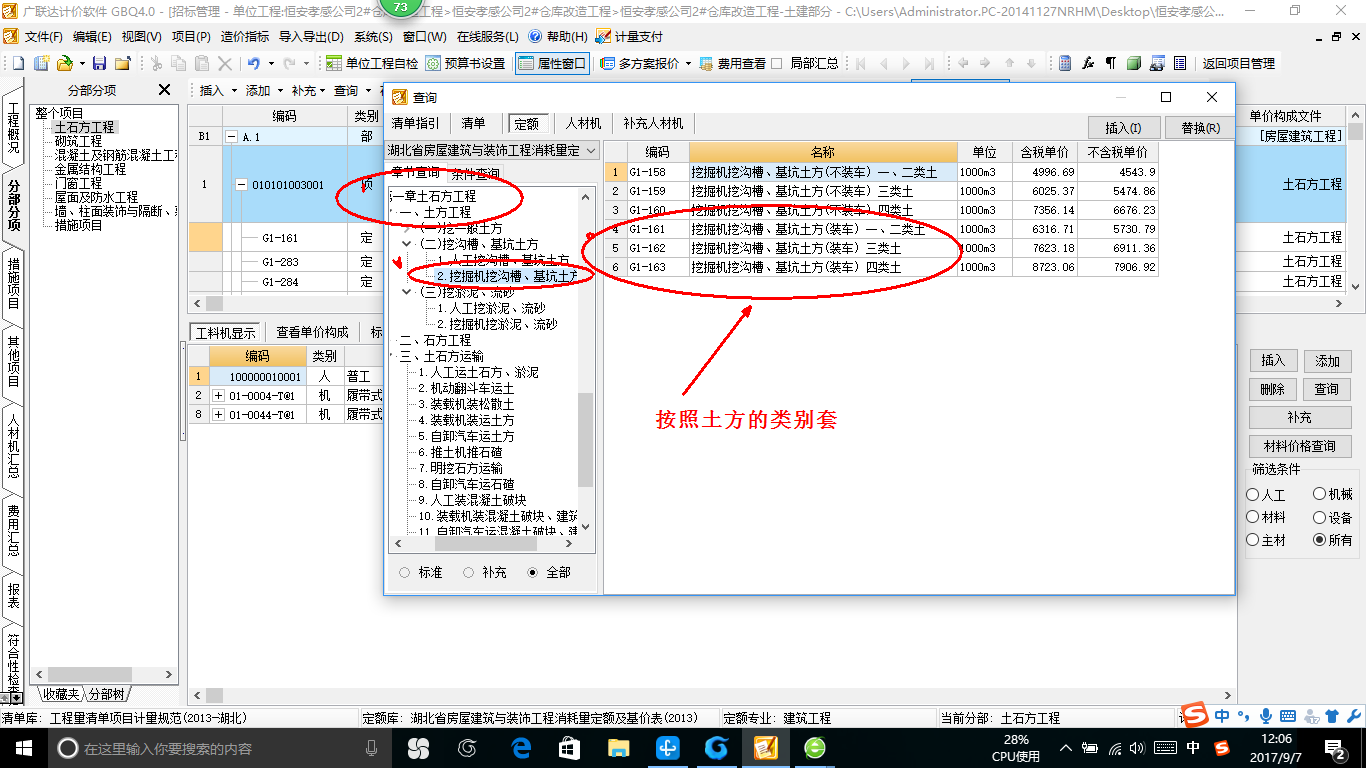Viewport: 1366px width, 768px height.
Task: Expand row 01-0004-T@1 in materials table
Action: pyautogui.click(x=218, y=395)
